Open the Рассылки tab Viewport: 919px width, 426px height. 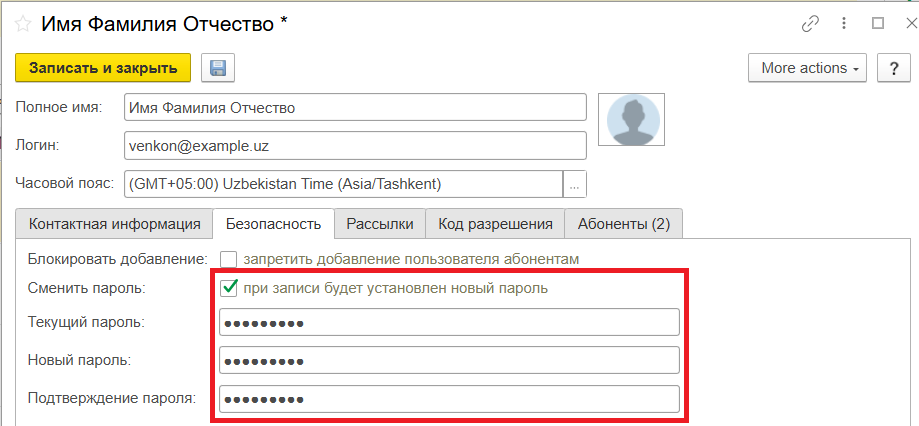(x=379, y=224)
